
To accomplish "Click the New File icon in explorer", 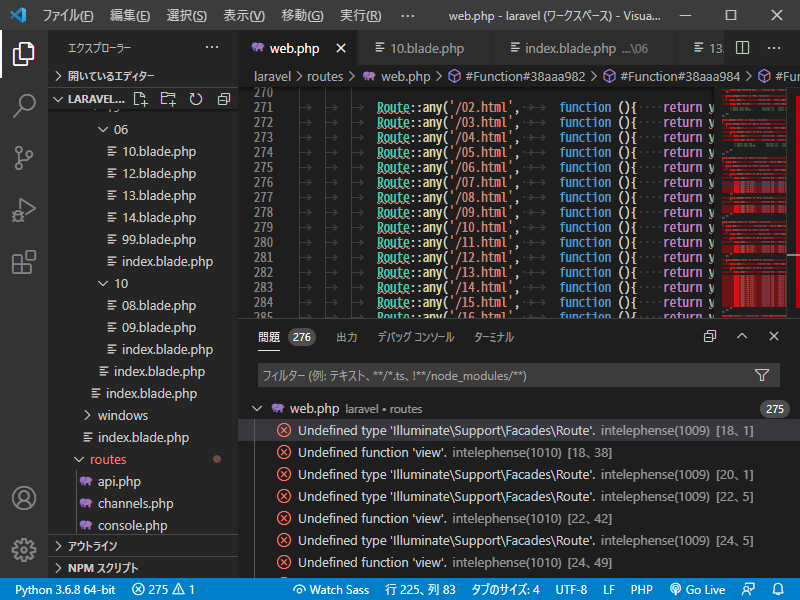I will coord(140,99).
